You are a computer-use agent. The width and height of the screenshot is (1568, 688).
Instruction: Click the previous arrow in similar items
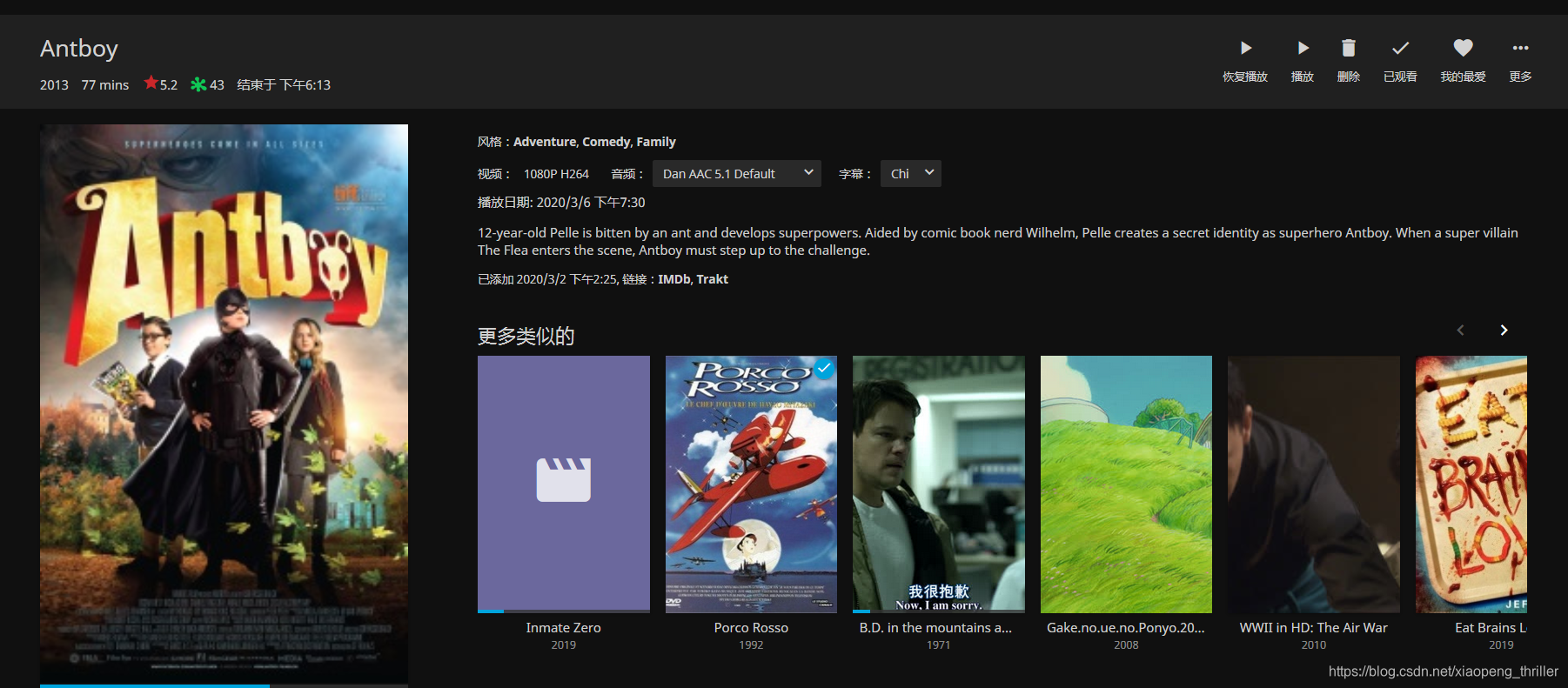[1460, 330]
